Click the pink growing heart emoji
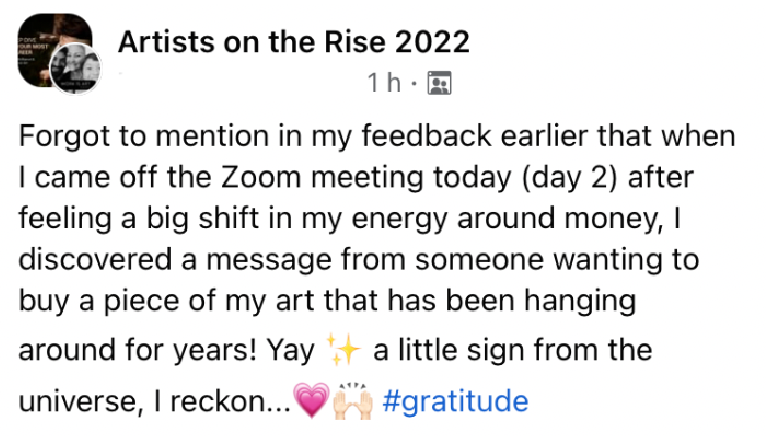 click(x=311, y=400)
